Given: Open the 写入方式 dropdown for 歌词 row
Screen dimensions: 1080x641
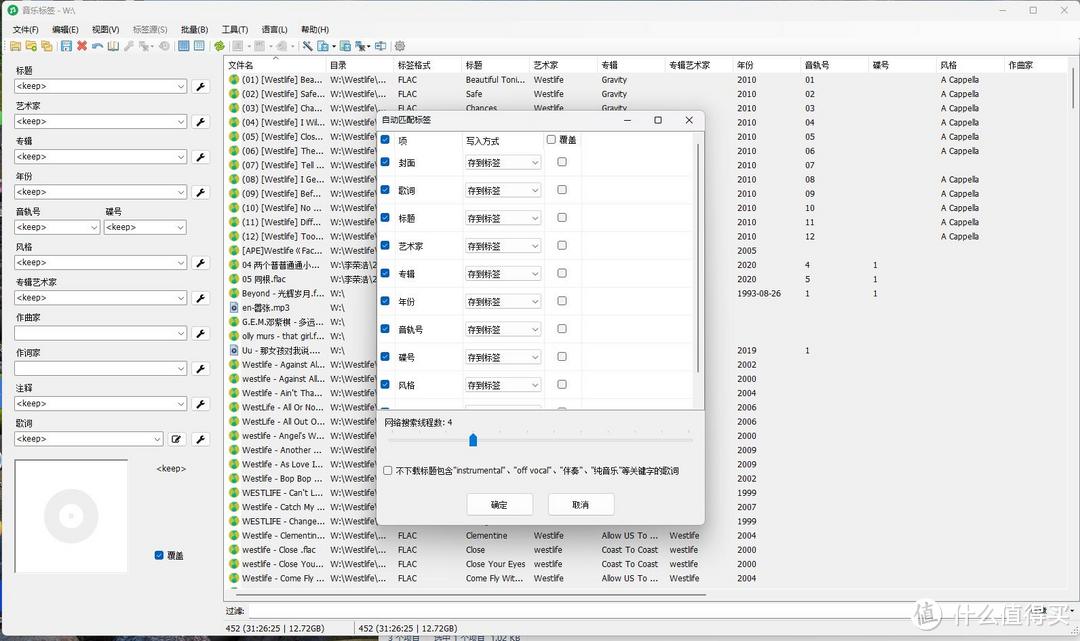Looking at the screenshot, I should coord(503,190).
